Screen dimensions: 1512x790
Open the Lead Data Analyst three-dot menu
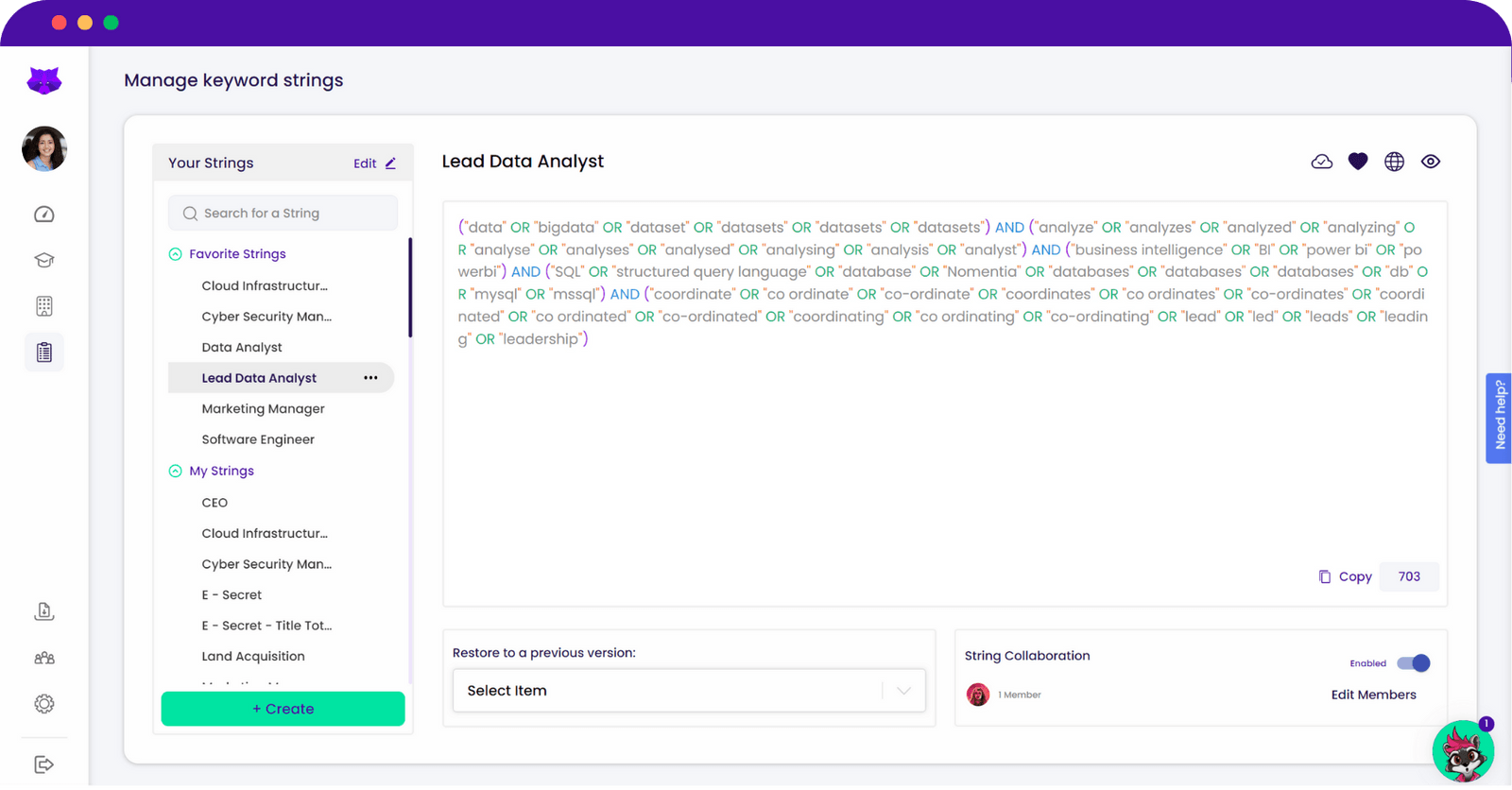370,378
